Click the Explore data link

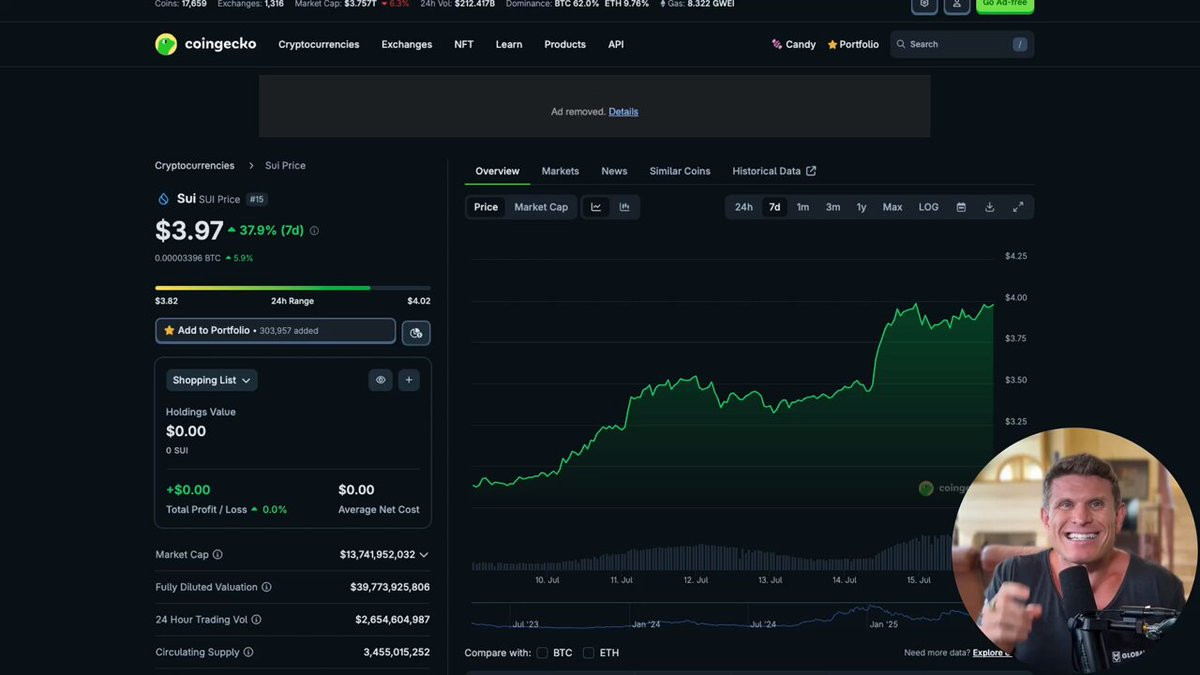992,653
